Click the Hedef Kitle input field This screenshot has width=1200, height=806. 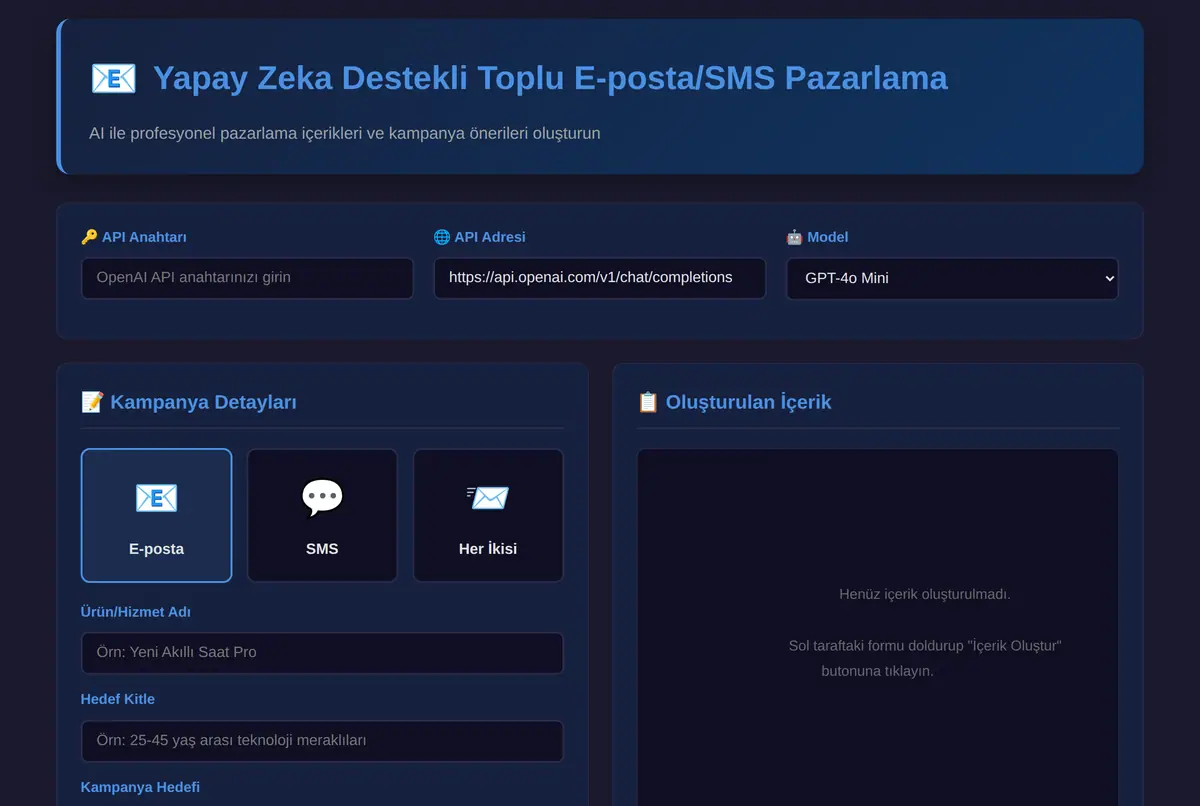pyautogui.click(x=322, y=741)
